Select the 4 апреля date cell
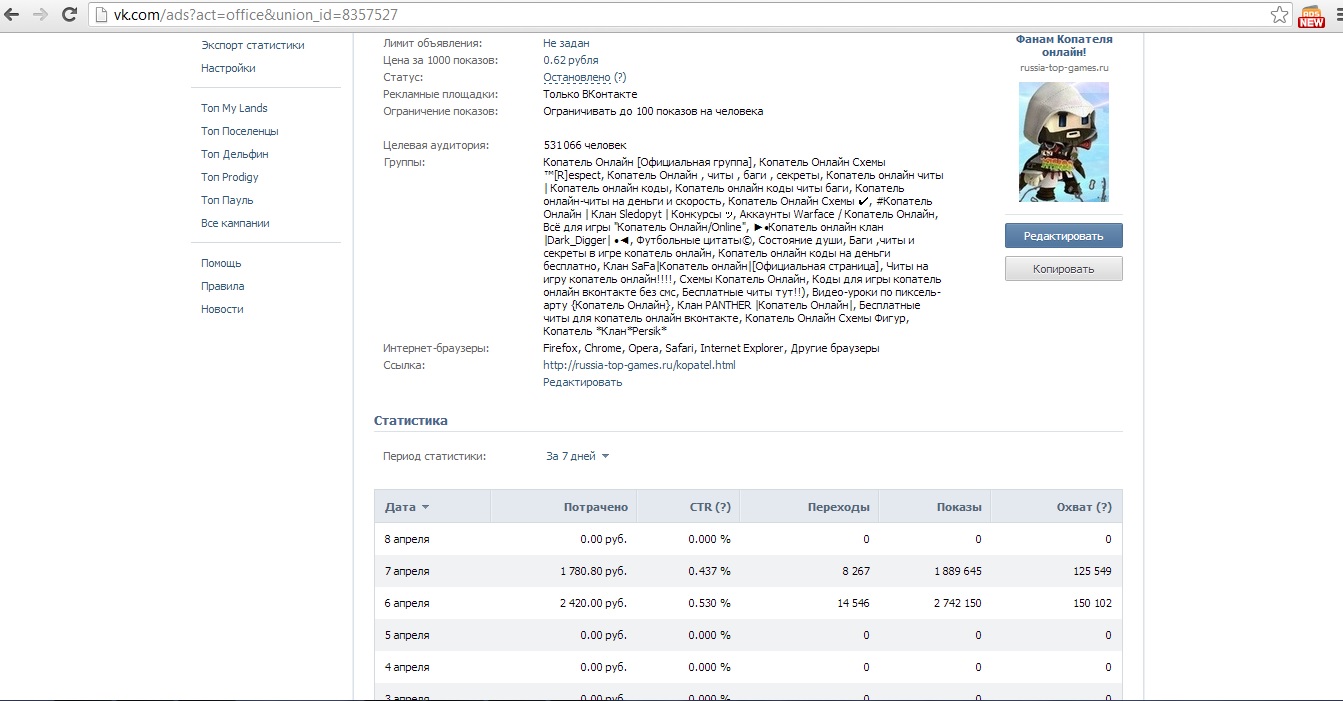 (407, 667)
